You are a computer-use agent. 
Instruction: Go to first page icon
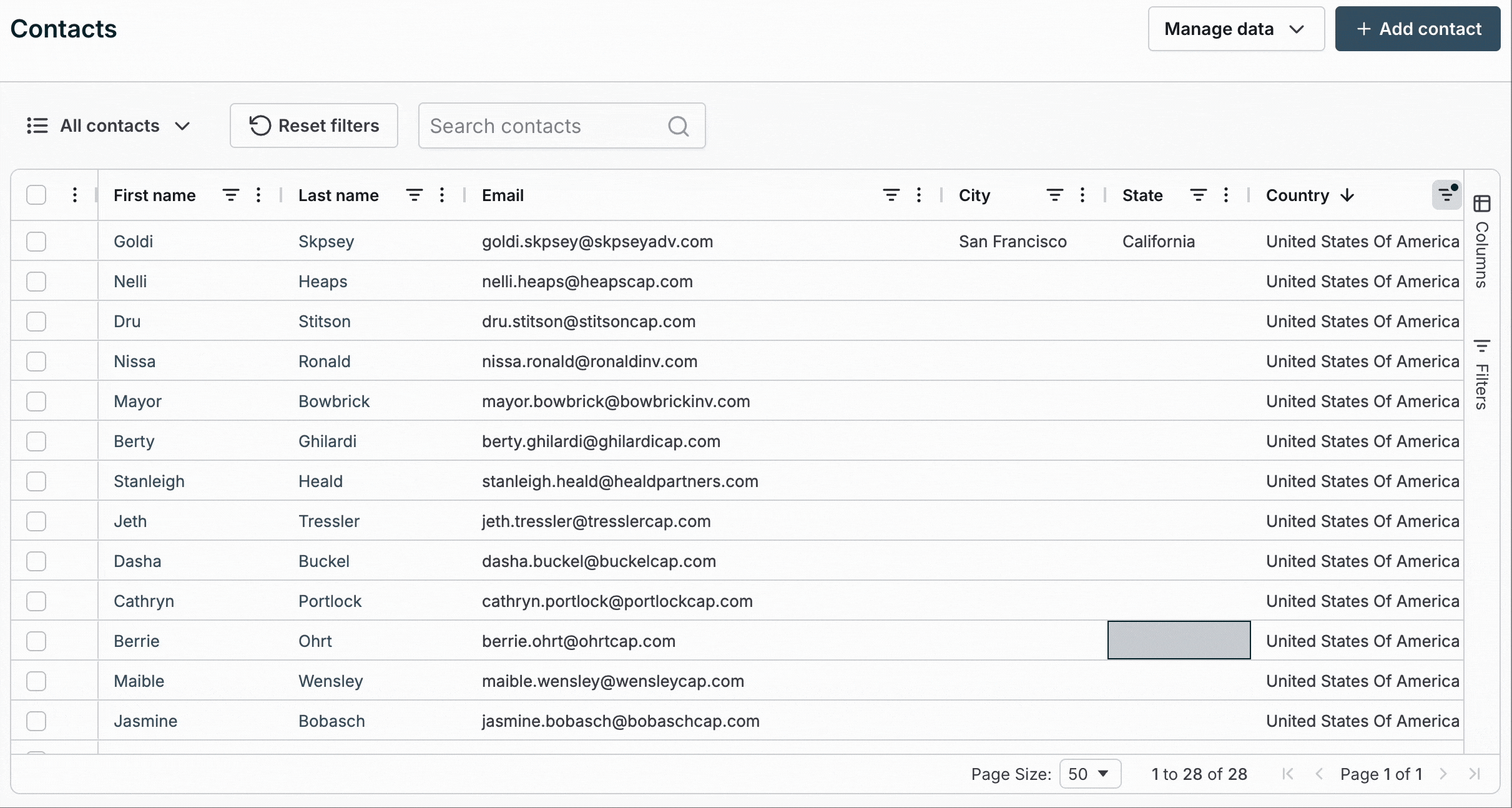click(x=1287, y=774)
